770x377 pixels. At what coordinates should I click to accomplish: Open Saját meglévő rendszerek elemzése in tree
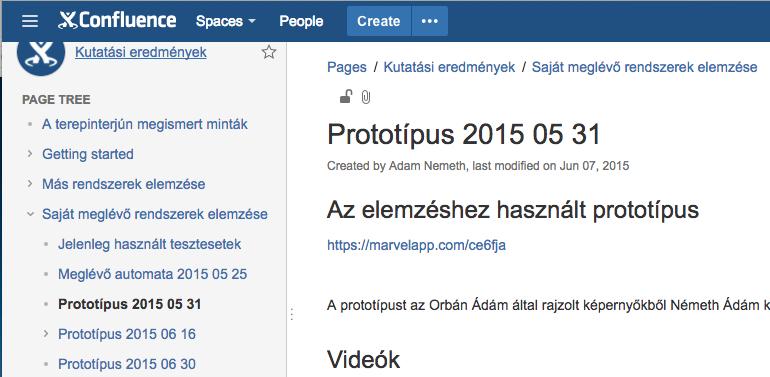tap(155, 214)
